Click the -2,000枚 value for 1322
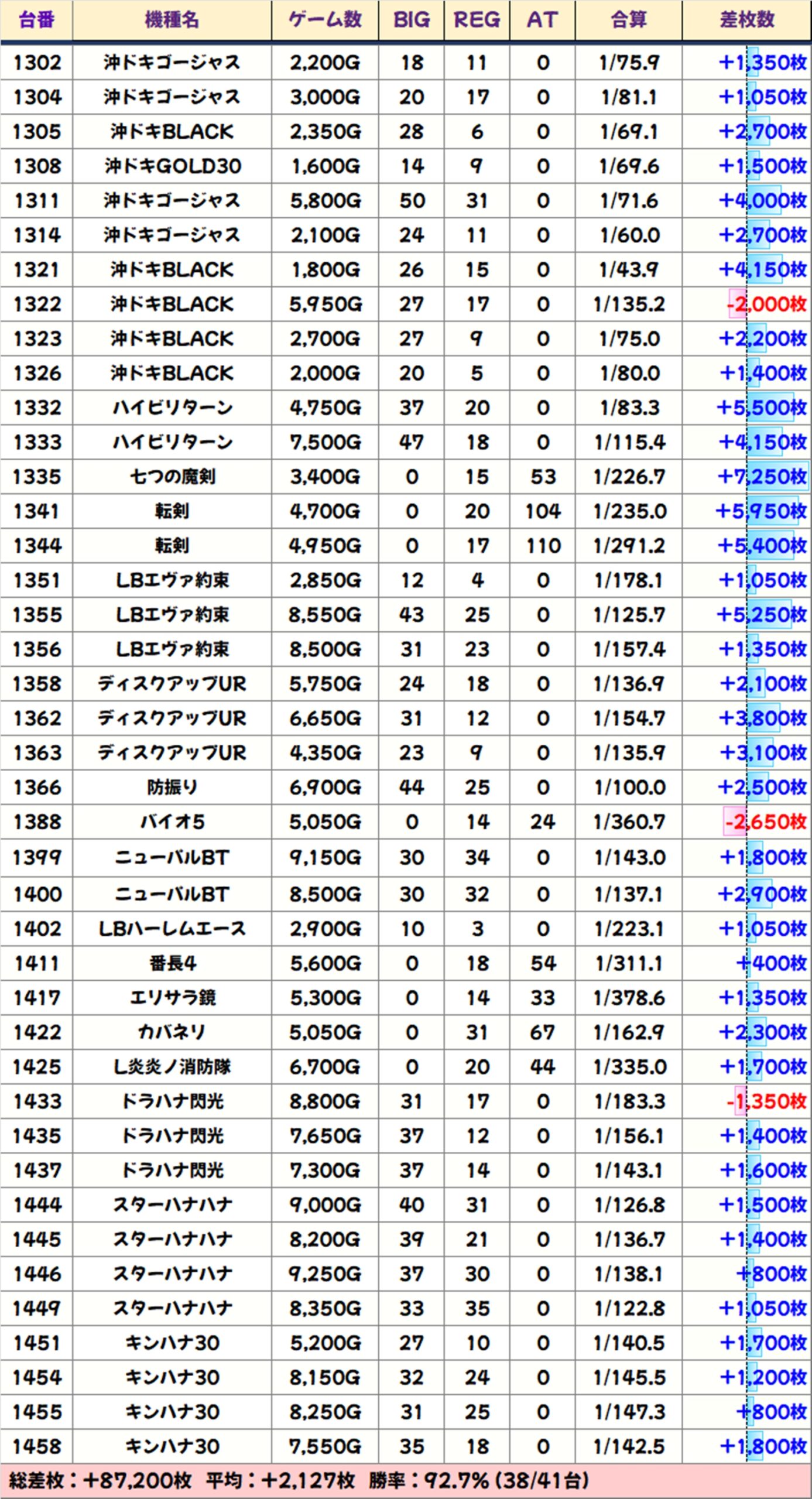Screen dimensions: 812x1499 (767, 304)
